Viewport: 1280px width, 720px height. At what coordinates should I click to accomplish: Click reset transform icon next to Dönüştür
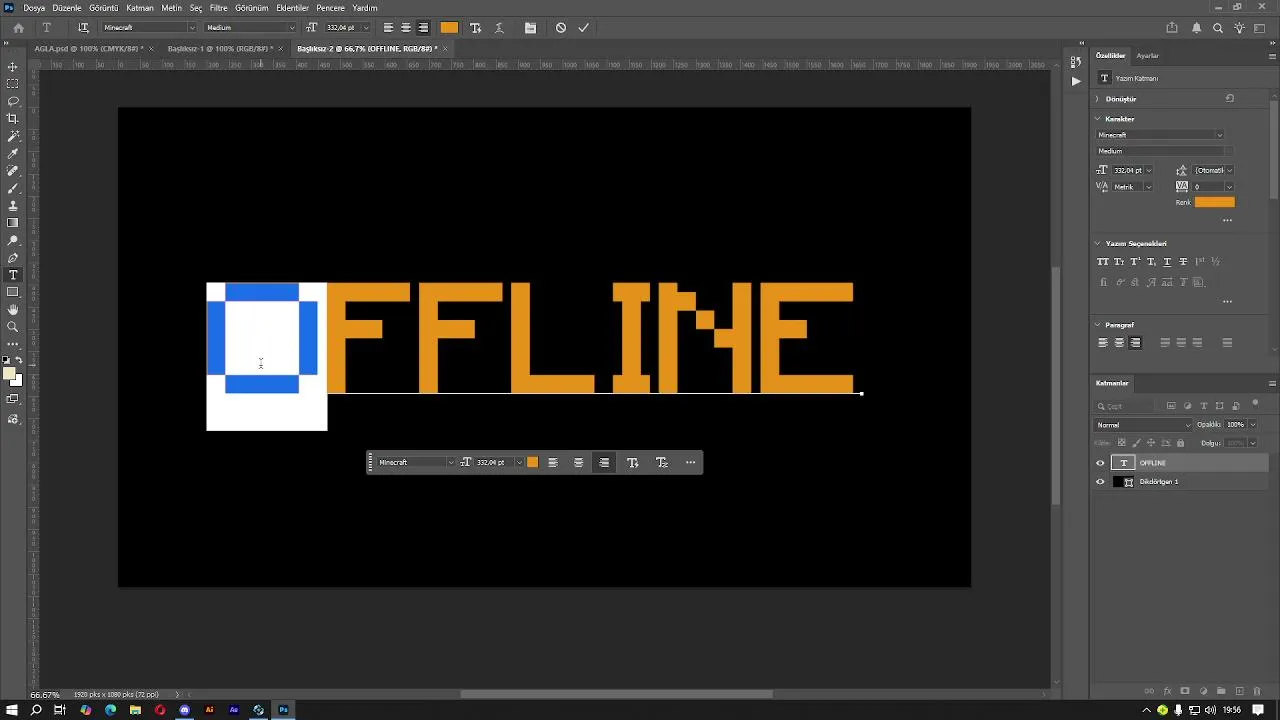click(x=1230, y=99)
